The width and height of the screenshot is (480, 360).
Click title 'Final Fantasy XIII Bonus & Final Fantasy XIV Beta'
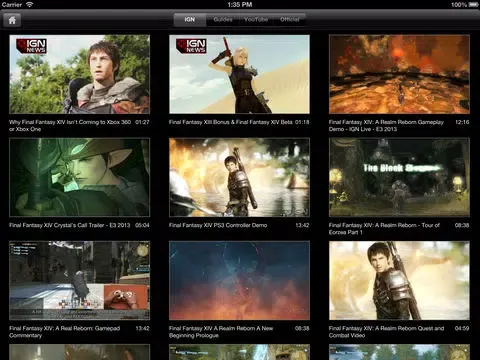tap(231, 122)
